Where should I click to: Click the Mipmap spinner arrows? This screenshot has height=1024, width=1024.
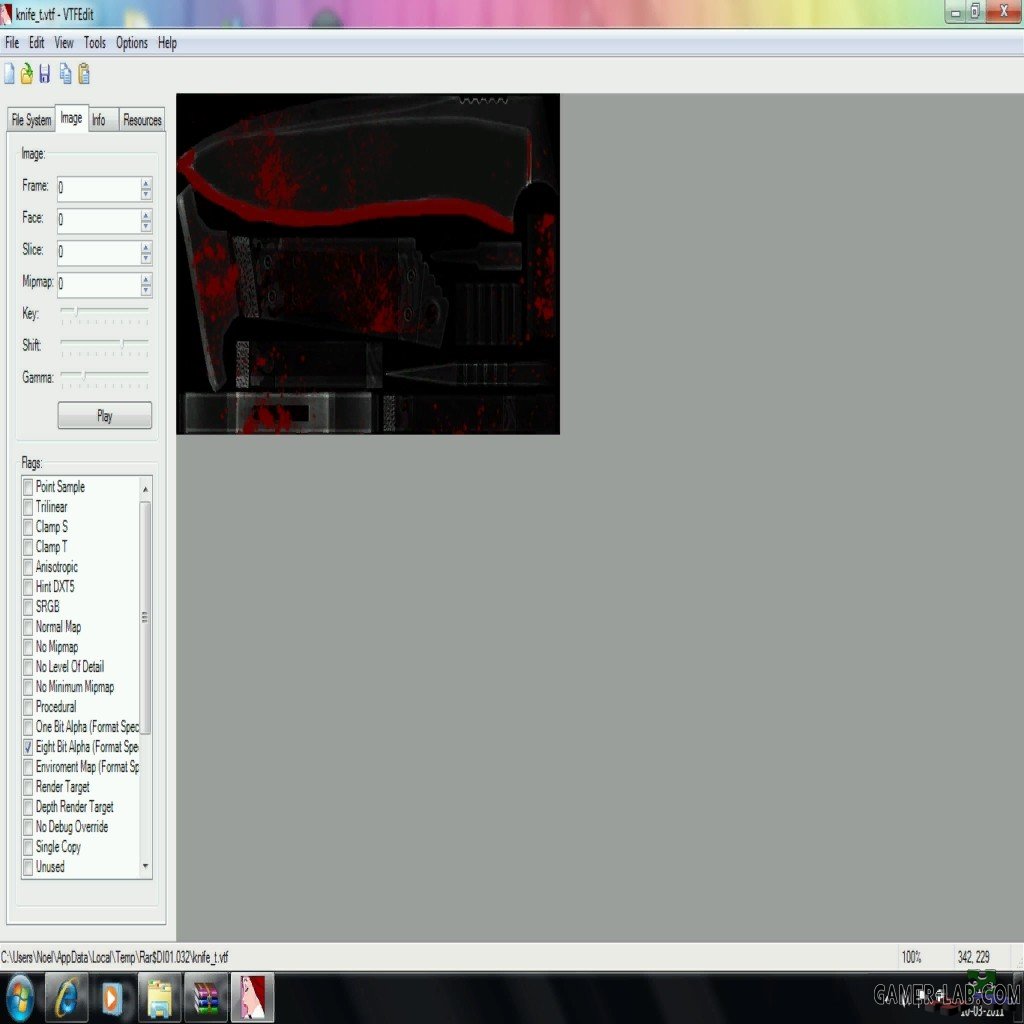[x=146, y=284]
